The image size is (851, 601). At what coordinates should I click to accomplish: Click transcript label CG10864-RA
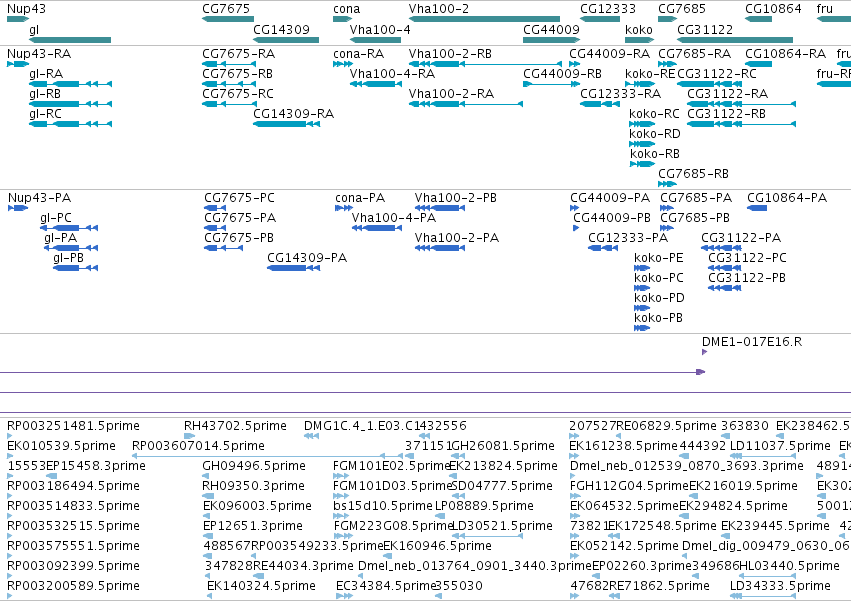click(785, 54)
